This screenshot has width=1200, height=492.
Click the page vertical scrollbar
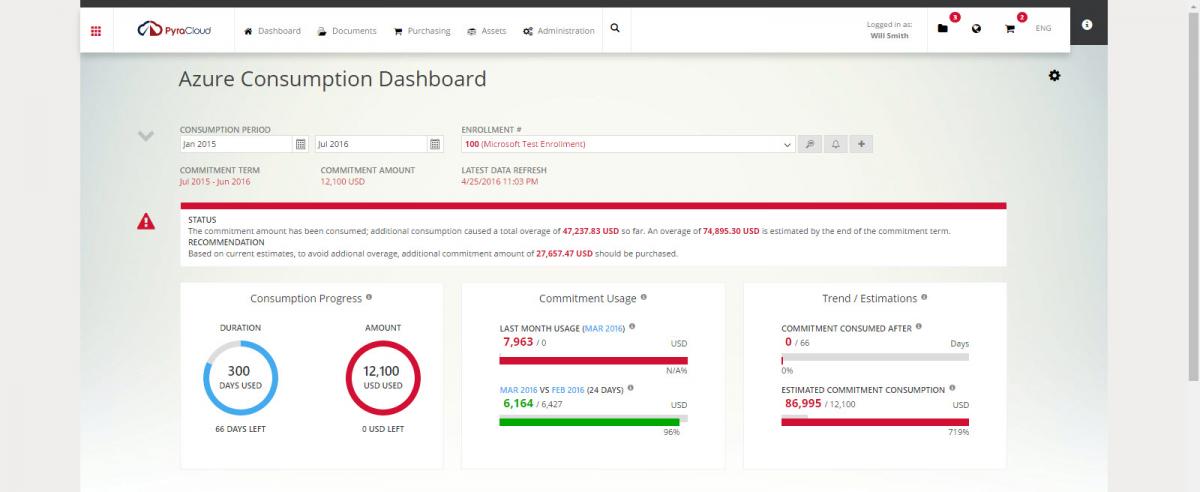pos(1192,200)
